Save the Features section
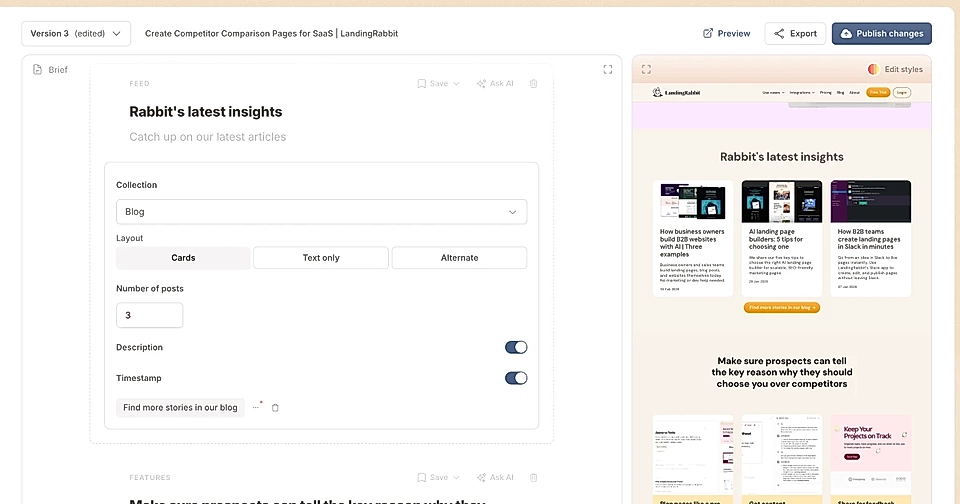 (433, 478)
